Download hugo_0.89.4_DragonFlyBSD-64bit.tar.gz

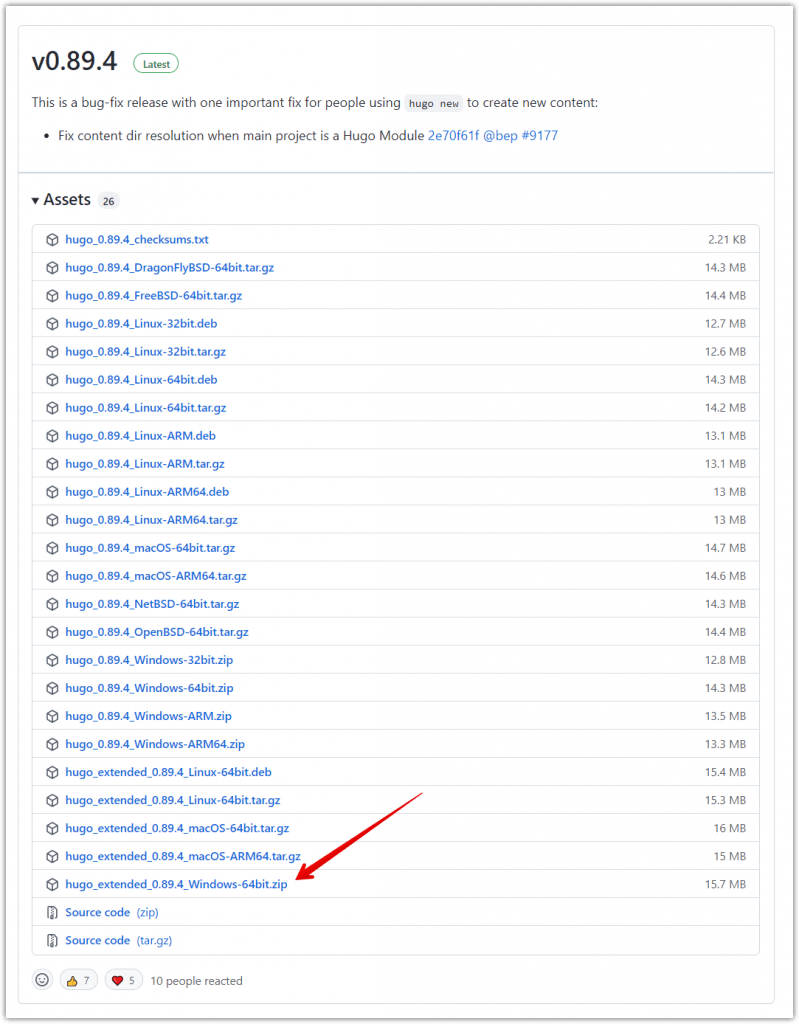[169, 268]
